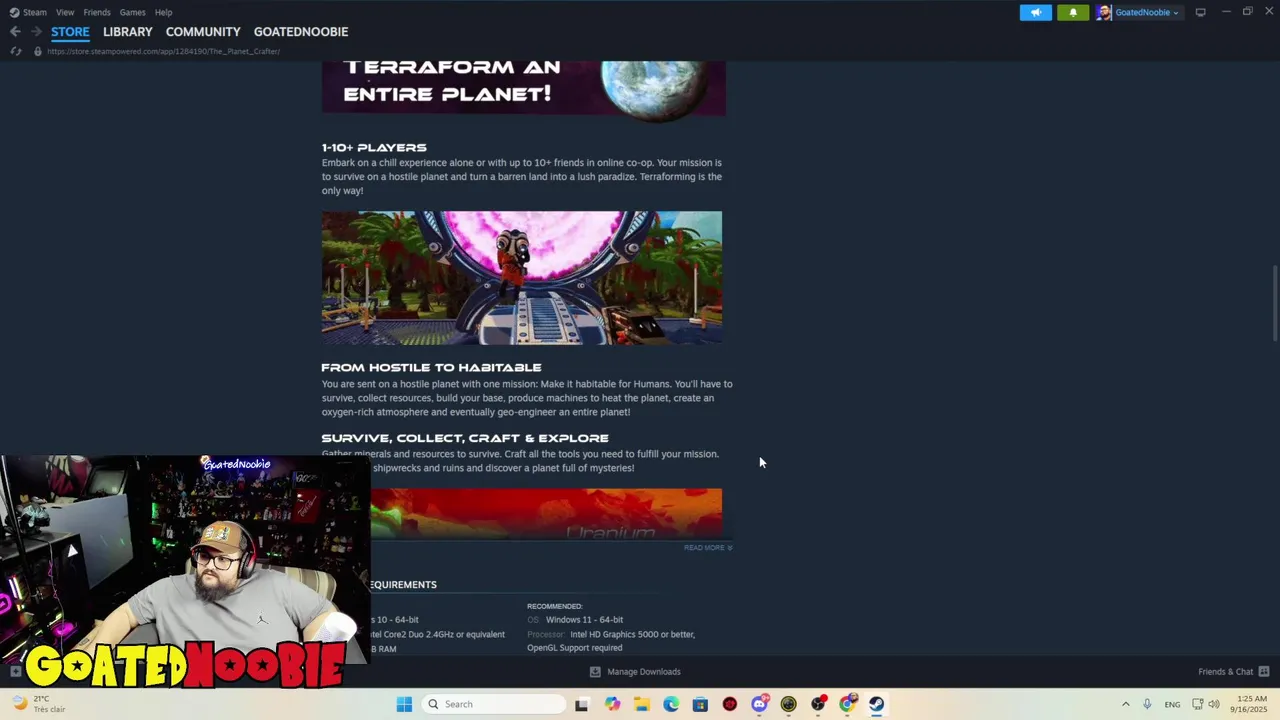Click the portal astronaut game image
This screenshot has width=1280, height=720.
tap(522, 278)
